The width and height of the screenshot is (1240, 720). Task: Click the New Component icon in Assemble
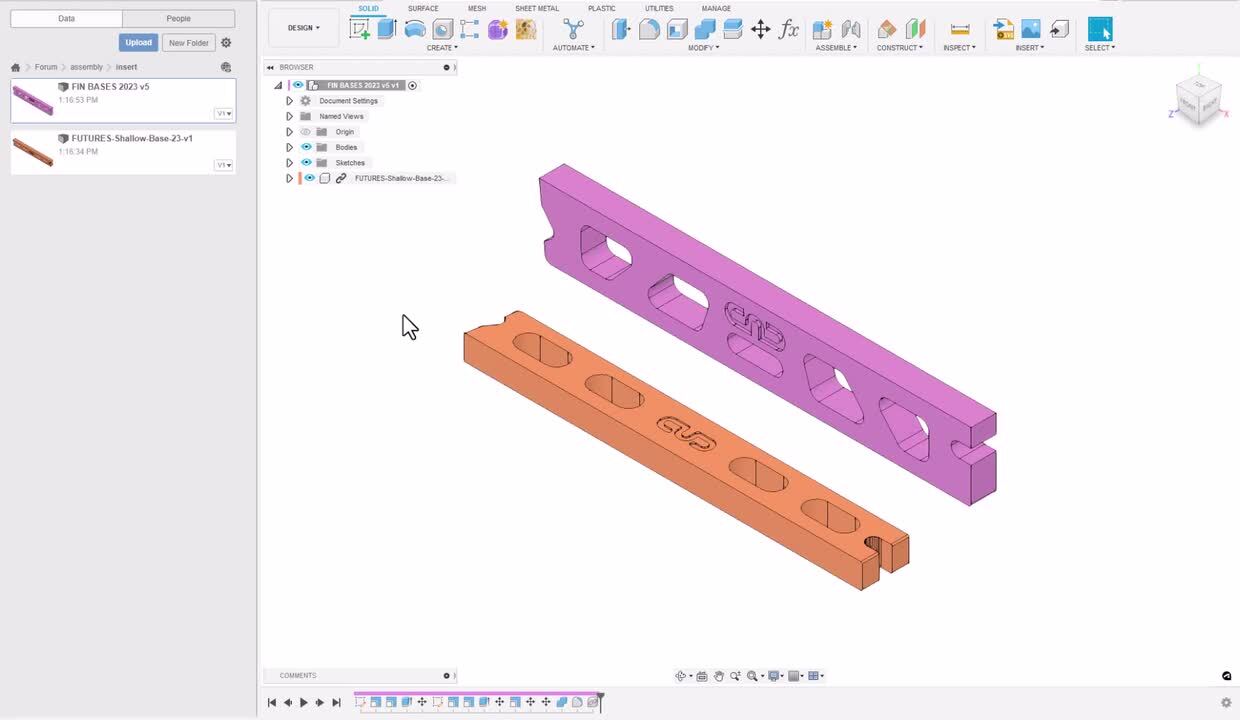(x=822, y=29)
